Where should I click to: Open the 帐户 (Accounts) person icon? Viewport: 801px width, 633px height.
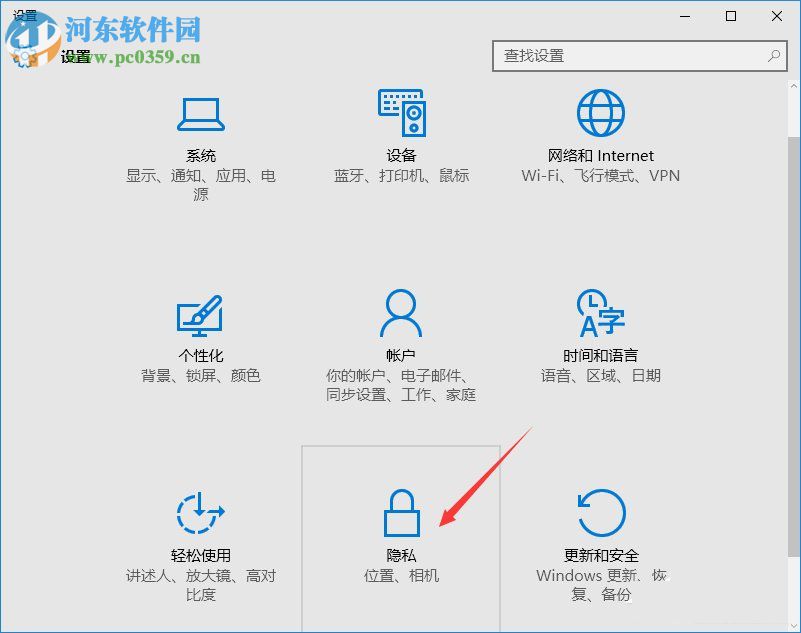pyautogui.click(x=400, y=313)
